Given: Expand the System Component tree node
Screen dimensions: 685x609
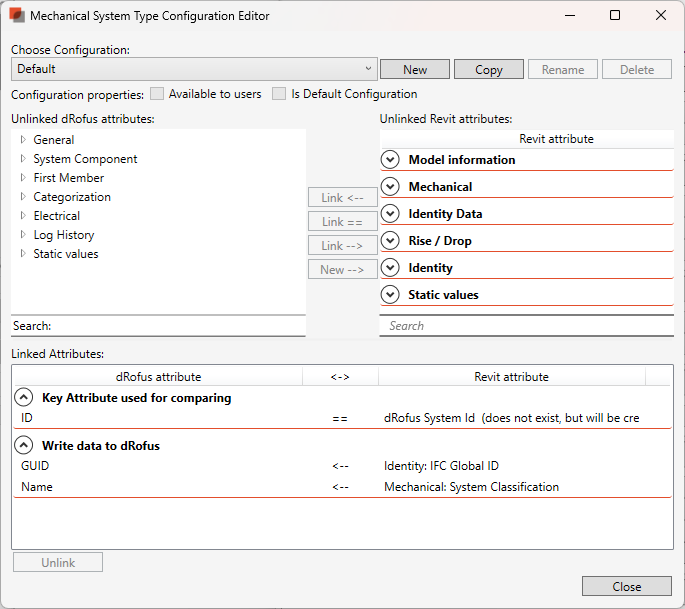Looking at the screenshot, I should (23, 159).
